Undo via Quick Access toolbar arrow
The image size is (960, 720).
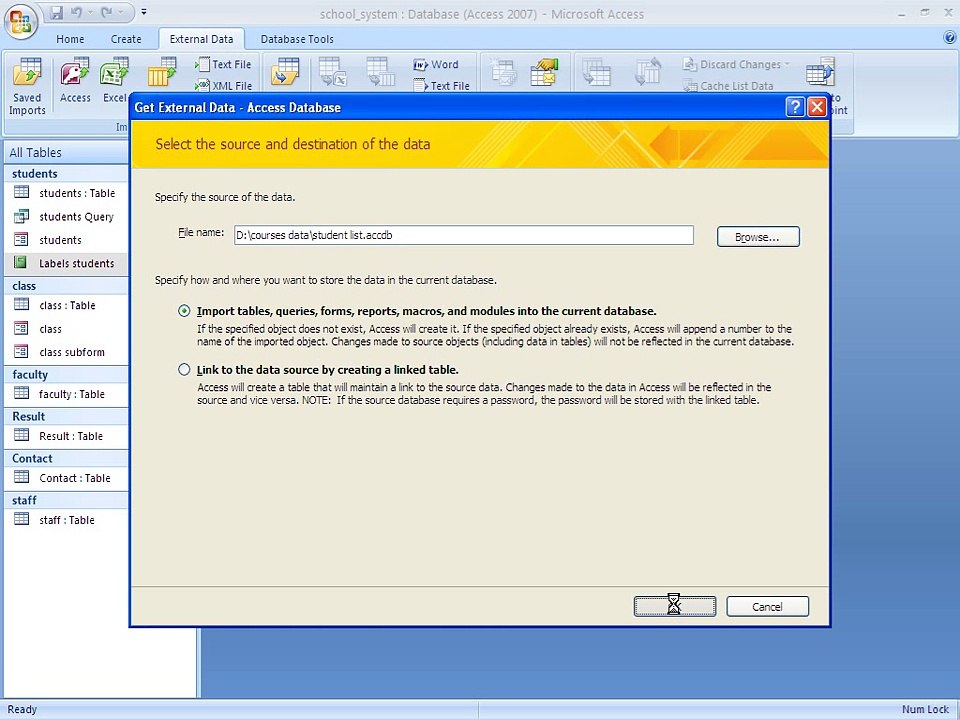[x=77, y=12]
